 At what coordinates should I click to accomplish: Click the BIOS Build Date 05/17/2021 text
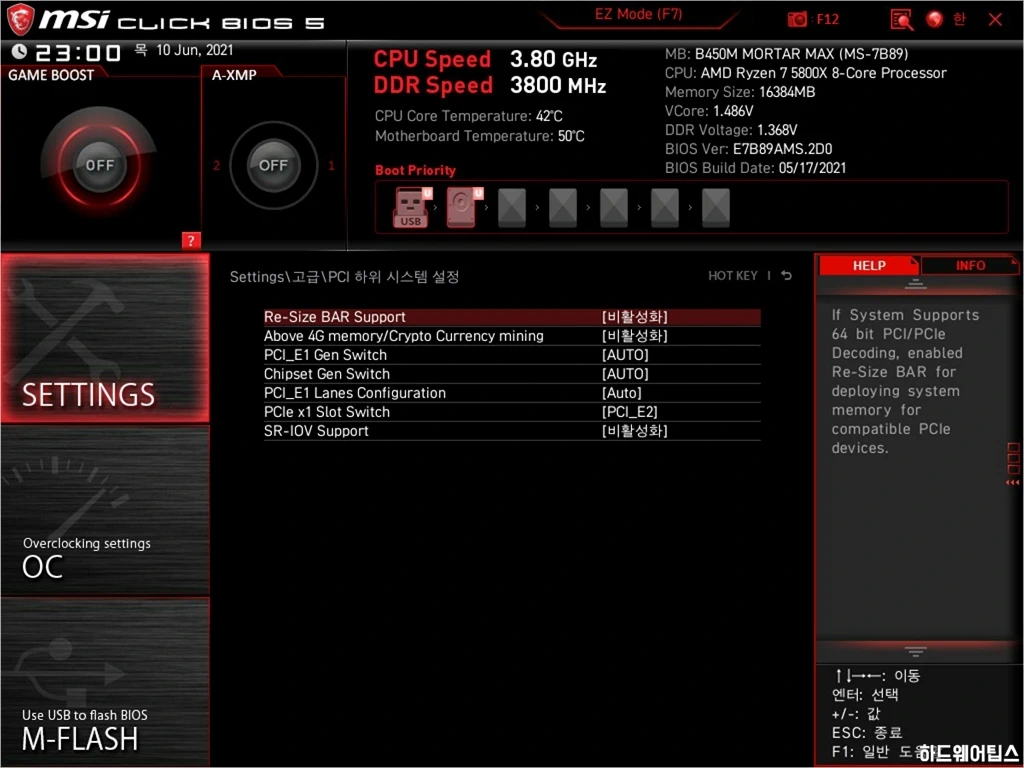point(755,167)
